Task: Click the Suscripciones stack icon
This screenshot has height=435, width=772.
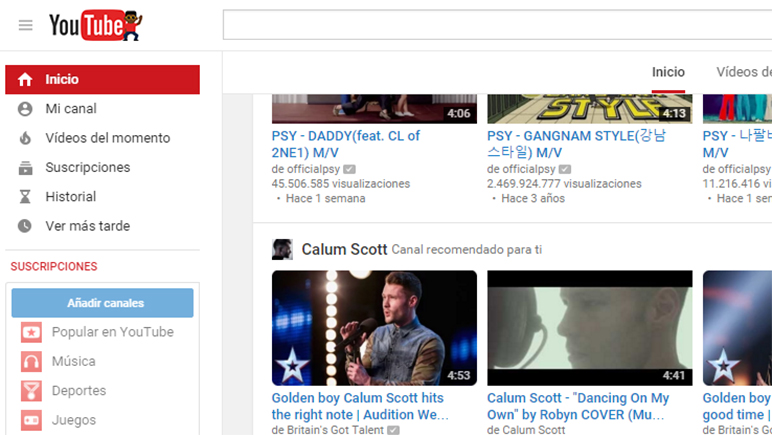Action: (25, 168)
